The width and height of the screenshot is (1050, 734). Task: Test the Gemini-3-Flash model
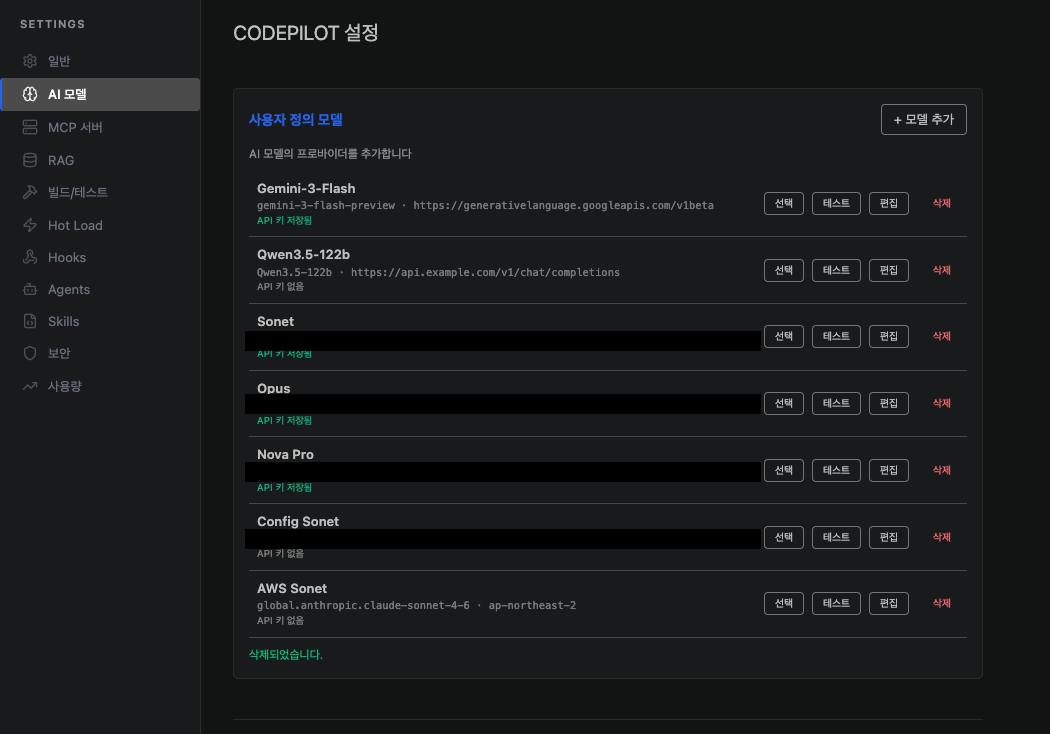[836, 203]
